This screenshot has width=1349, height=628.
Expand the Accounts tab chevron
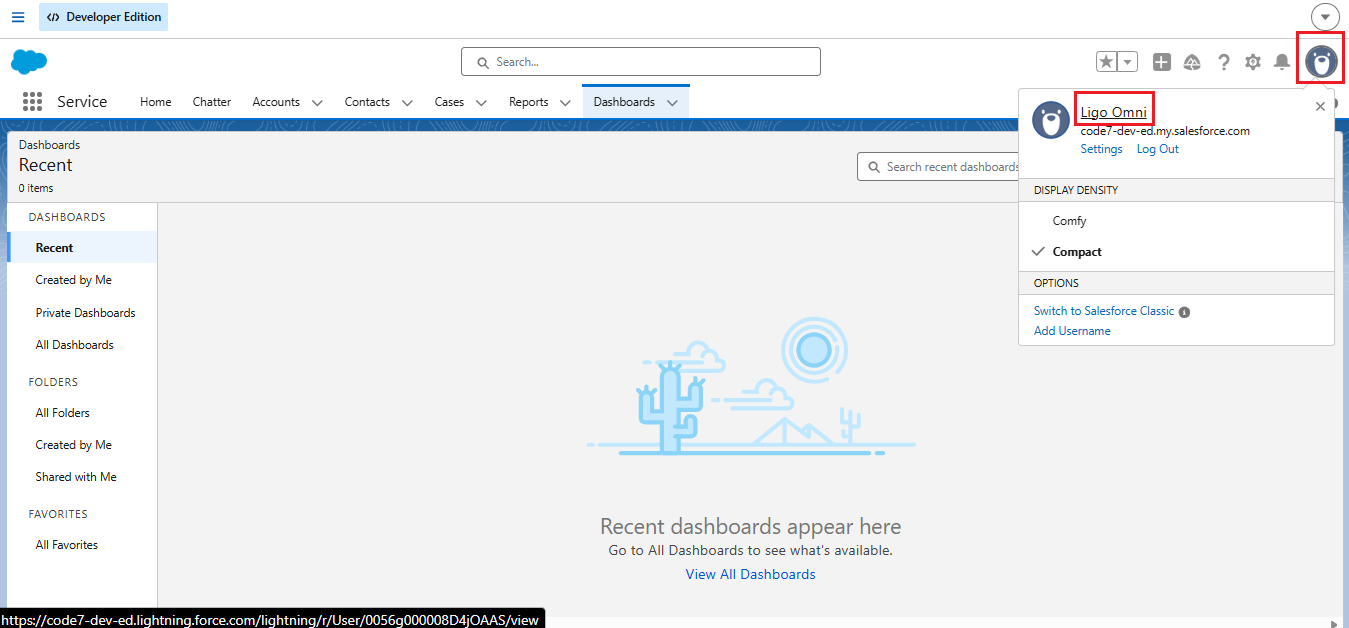(x=317, y=103)
